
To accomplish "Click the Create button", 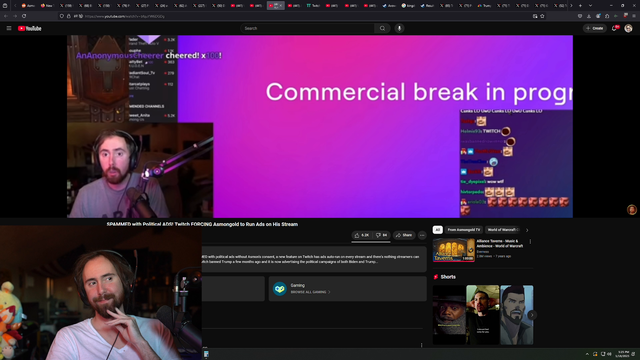I will coord(595,28).
